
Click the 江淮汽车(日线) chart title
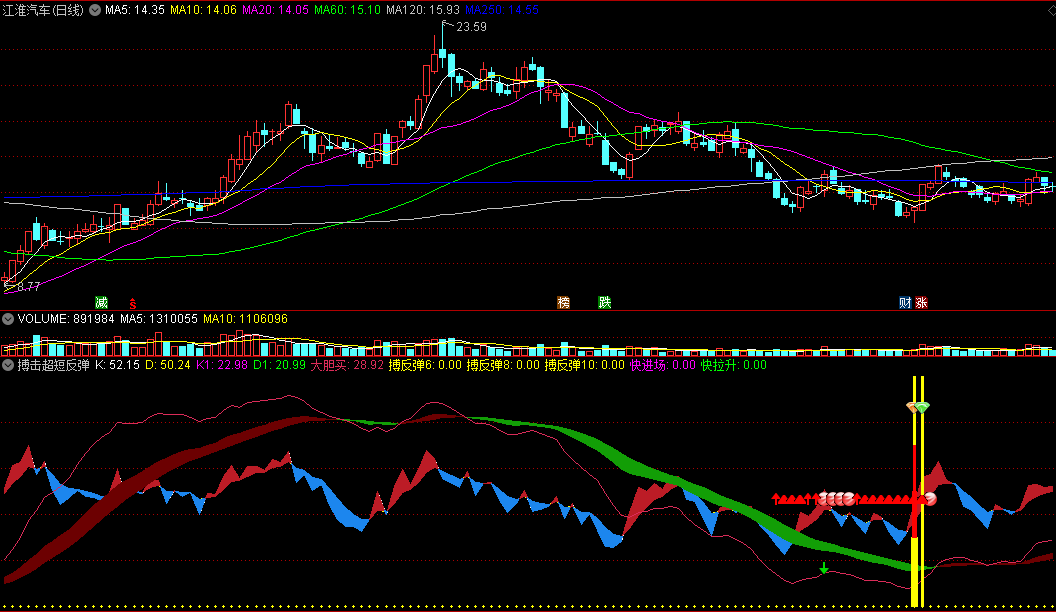click(44, 10)
